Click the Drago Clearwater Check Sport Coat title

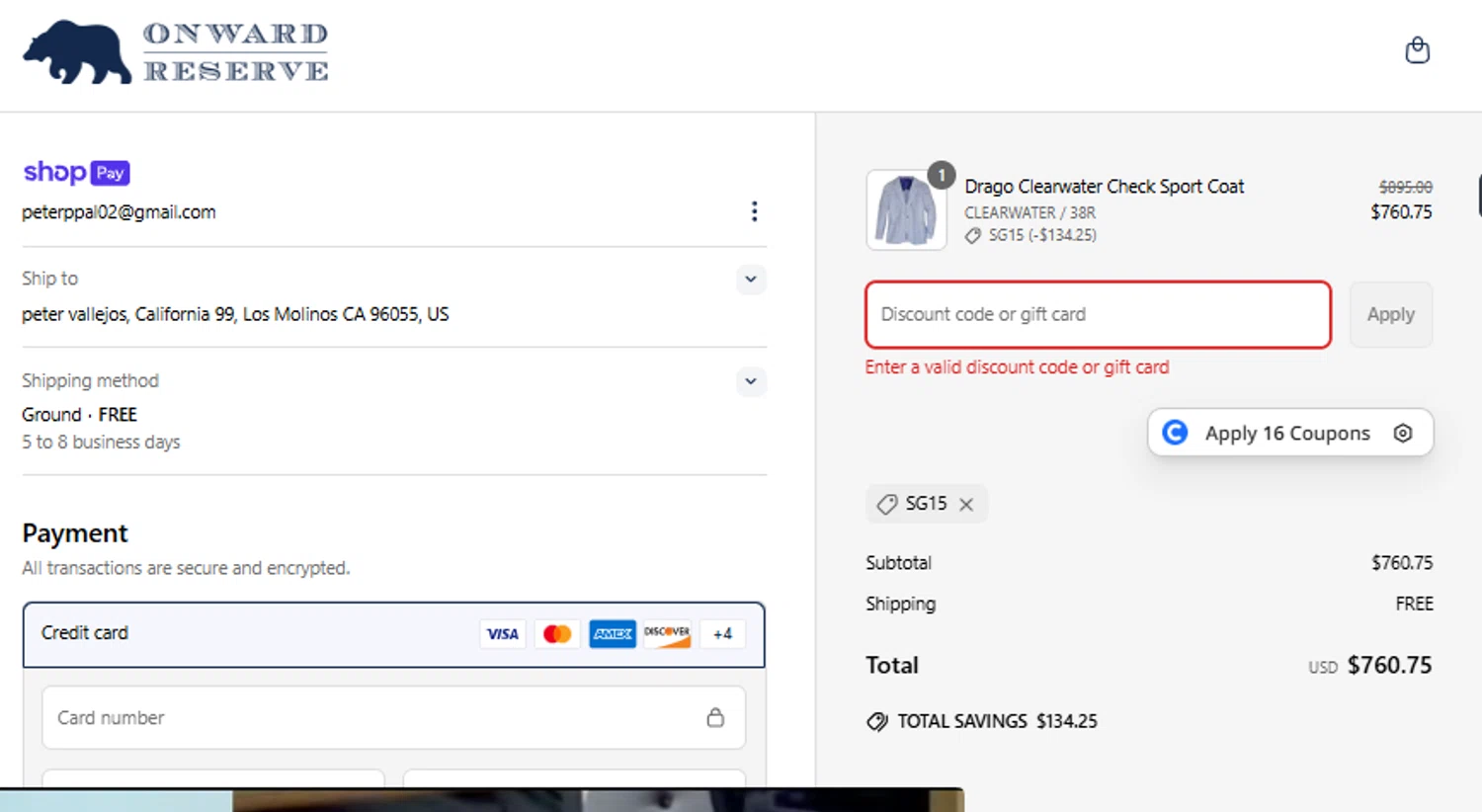[x=1104, y=187]
